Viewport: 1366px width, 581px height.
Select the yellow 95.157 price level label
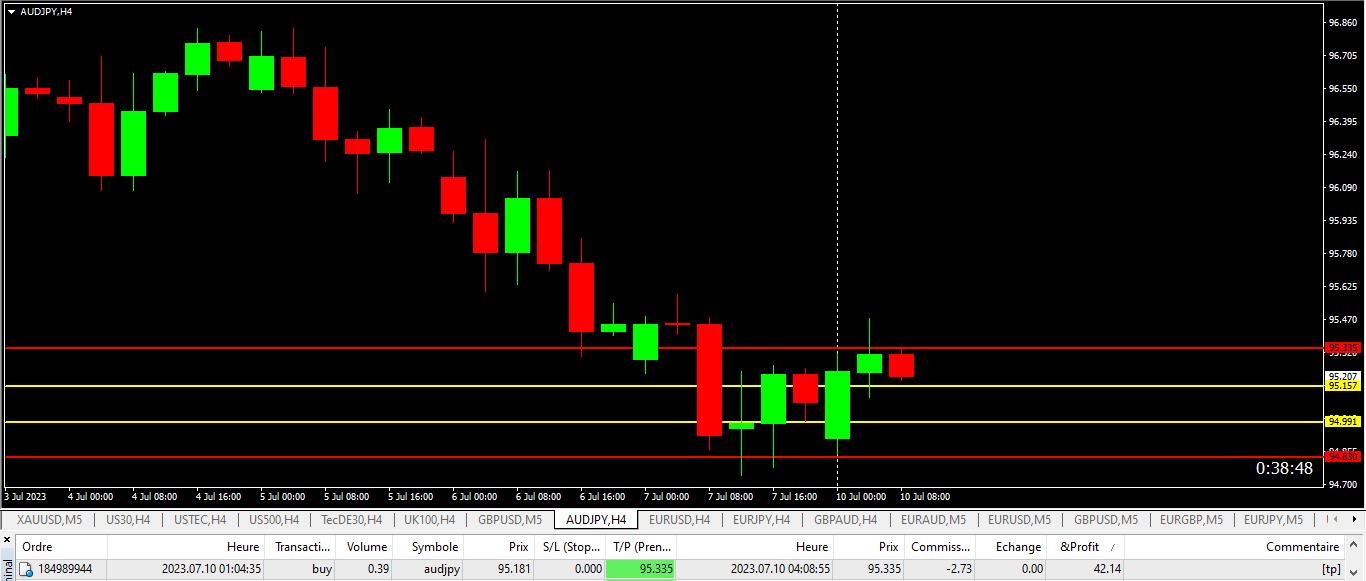pos(1343,385)
